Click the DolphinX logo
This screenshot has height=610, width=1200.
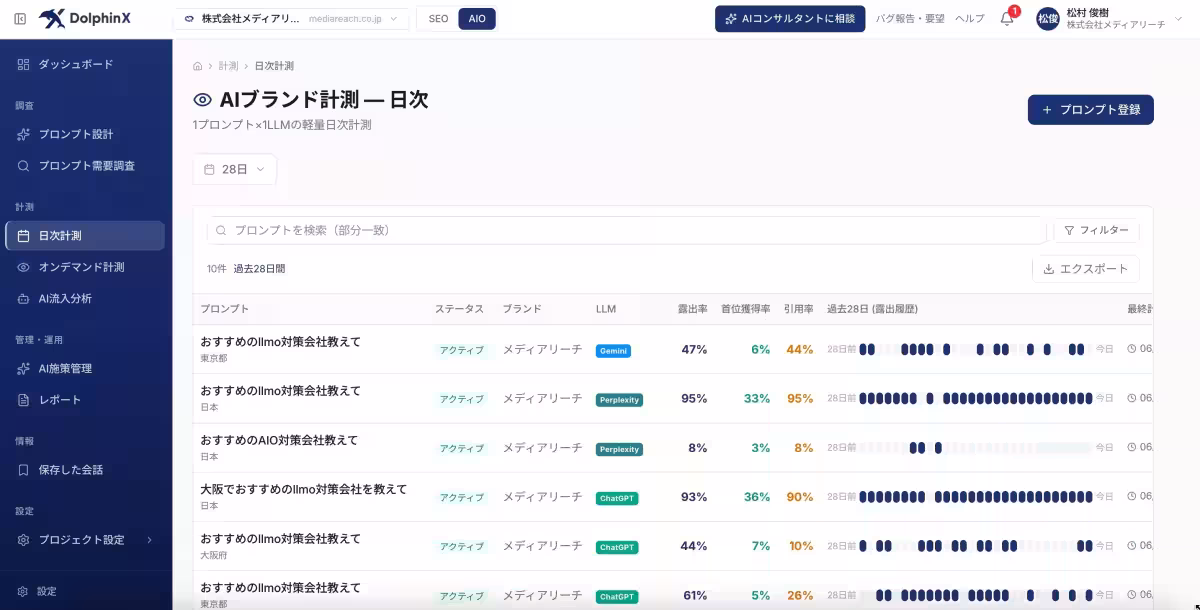(x=85, y=18)
